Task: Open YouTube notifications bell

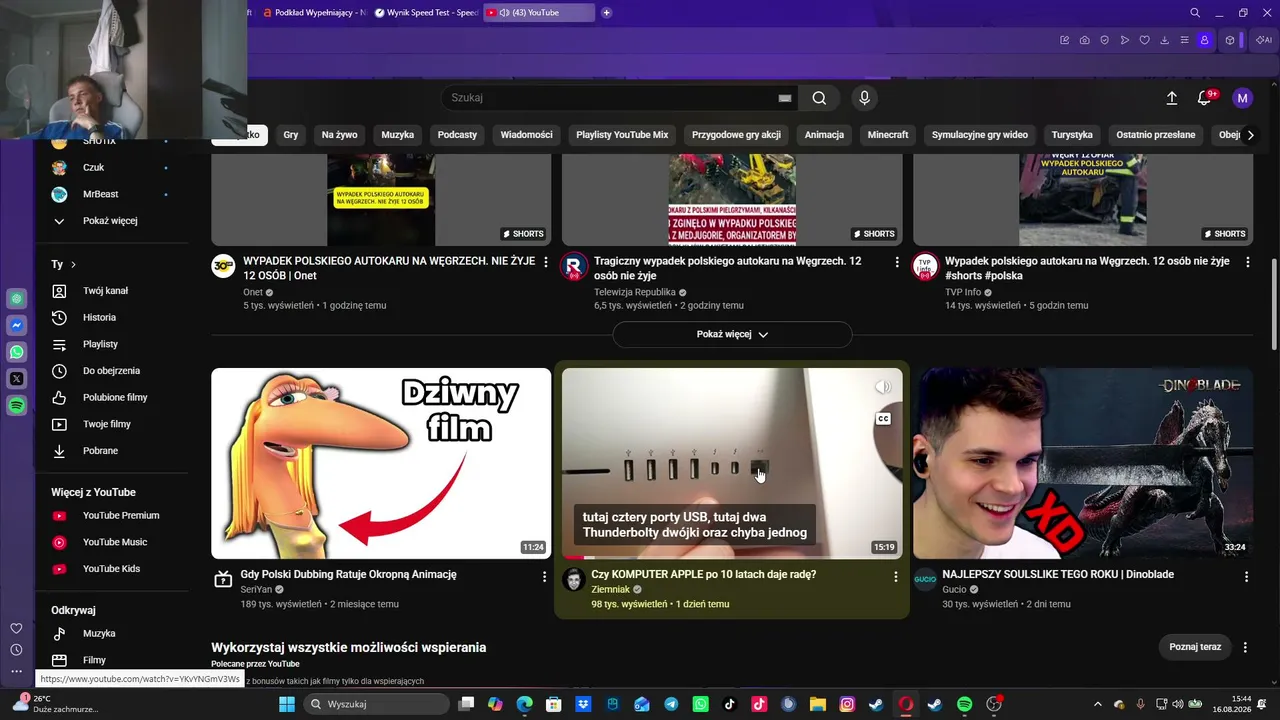Action: point(1205,98)
